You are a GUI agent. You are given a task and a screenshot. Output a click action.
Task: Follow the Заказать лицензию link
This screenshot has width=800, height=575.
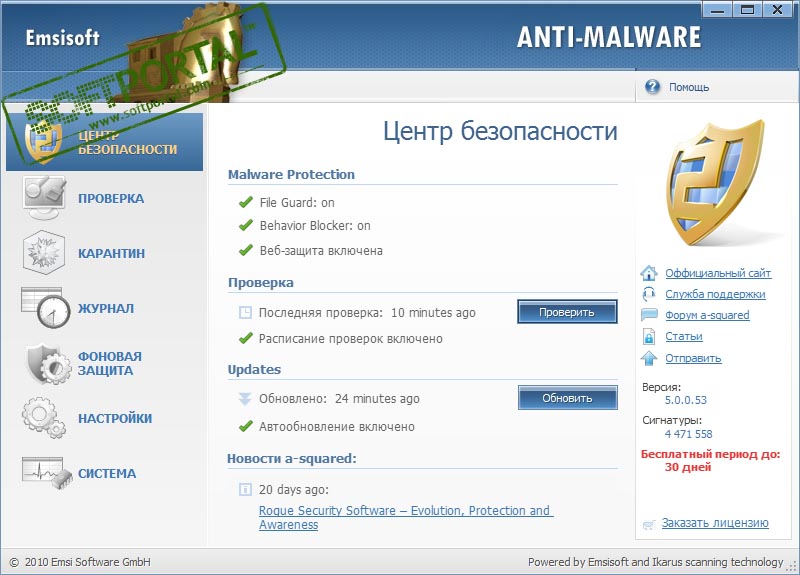click(x=715, y=523)
